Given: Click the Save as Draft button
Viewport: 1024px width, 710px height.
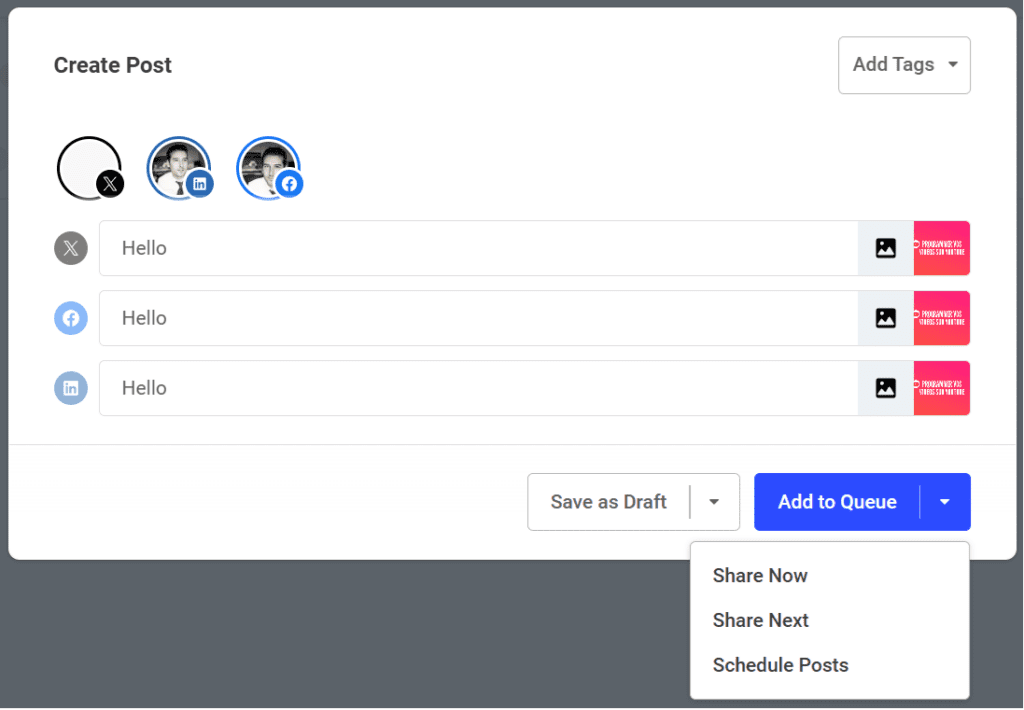Looking at the screenshot, I should point(608,501).
